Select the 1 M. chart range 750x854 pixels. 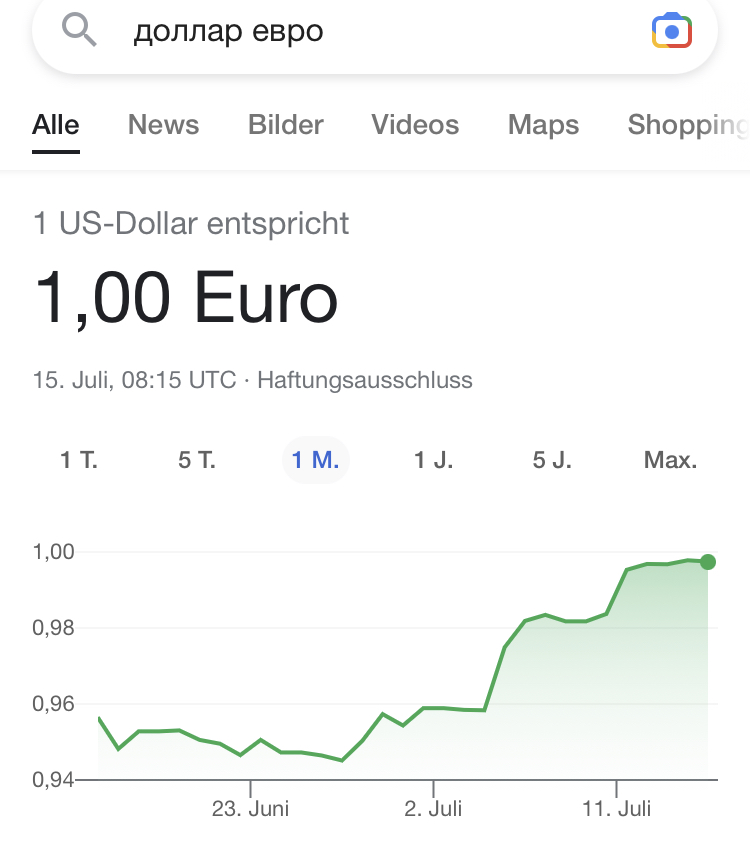315,460
